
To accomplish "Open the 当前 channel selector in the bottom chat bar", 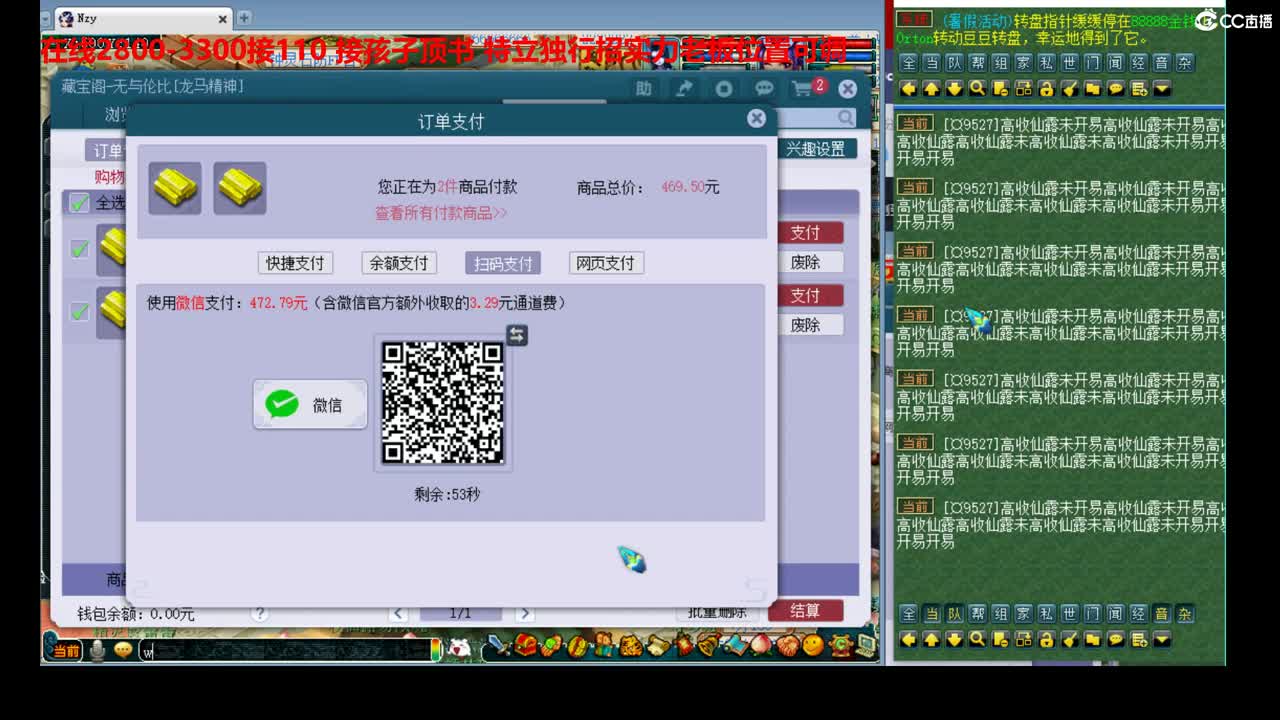I will click(64, 650).
